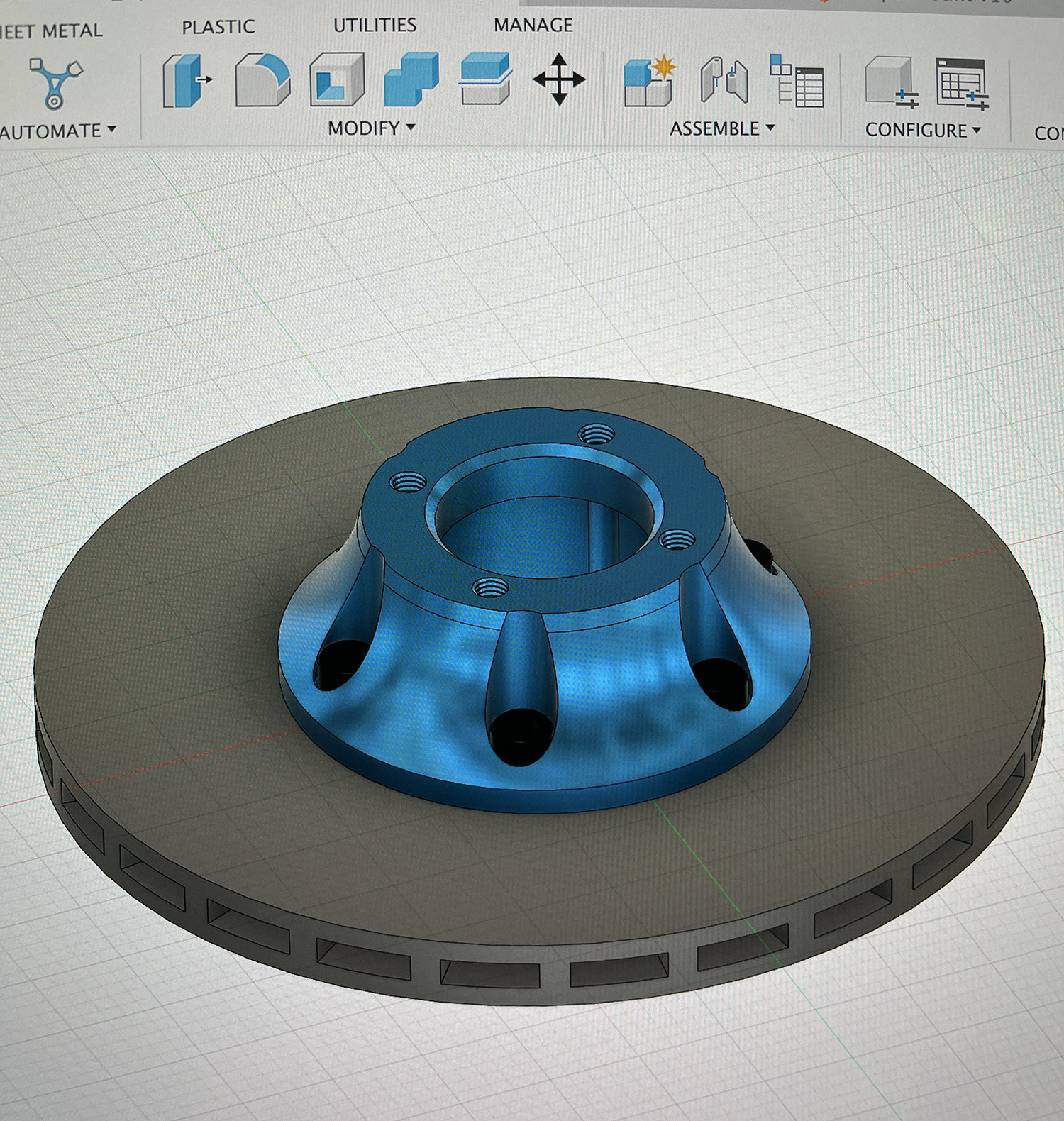This screenshot has width=1064, height=1121.
Task: Activate the Move/Copy arrows tool
Action: [559, 79]
